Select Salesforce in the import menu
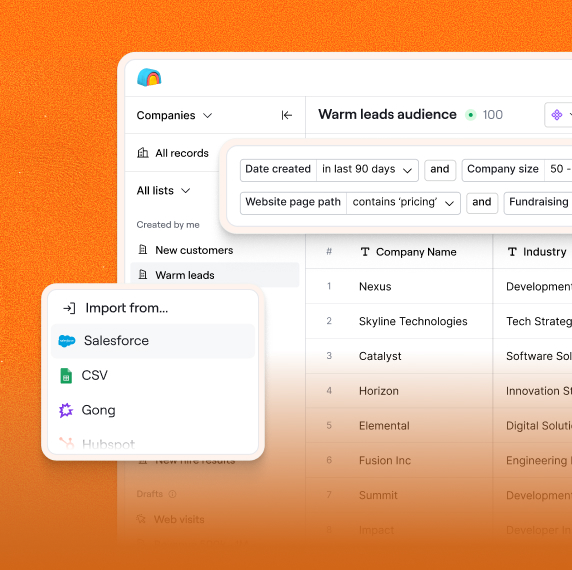The image size is (572, 570). pos(153,341)
